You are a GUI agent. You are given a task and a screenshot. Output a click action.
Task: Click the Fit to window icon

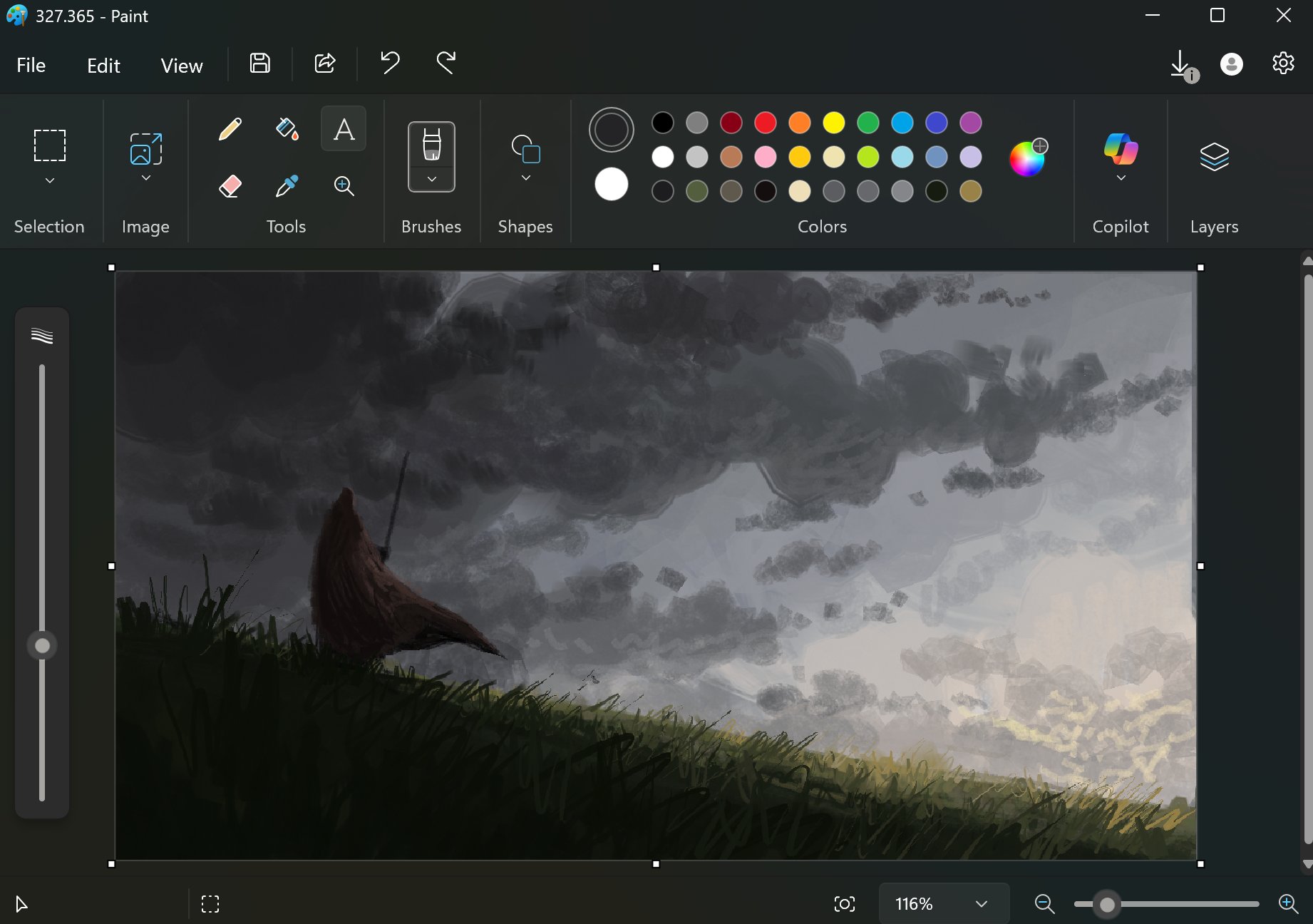click(845, 904)
